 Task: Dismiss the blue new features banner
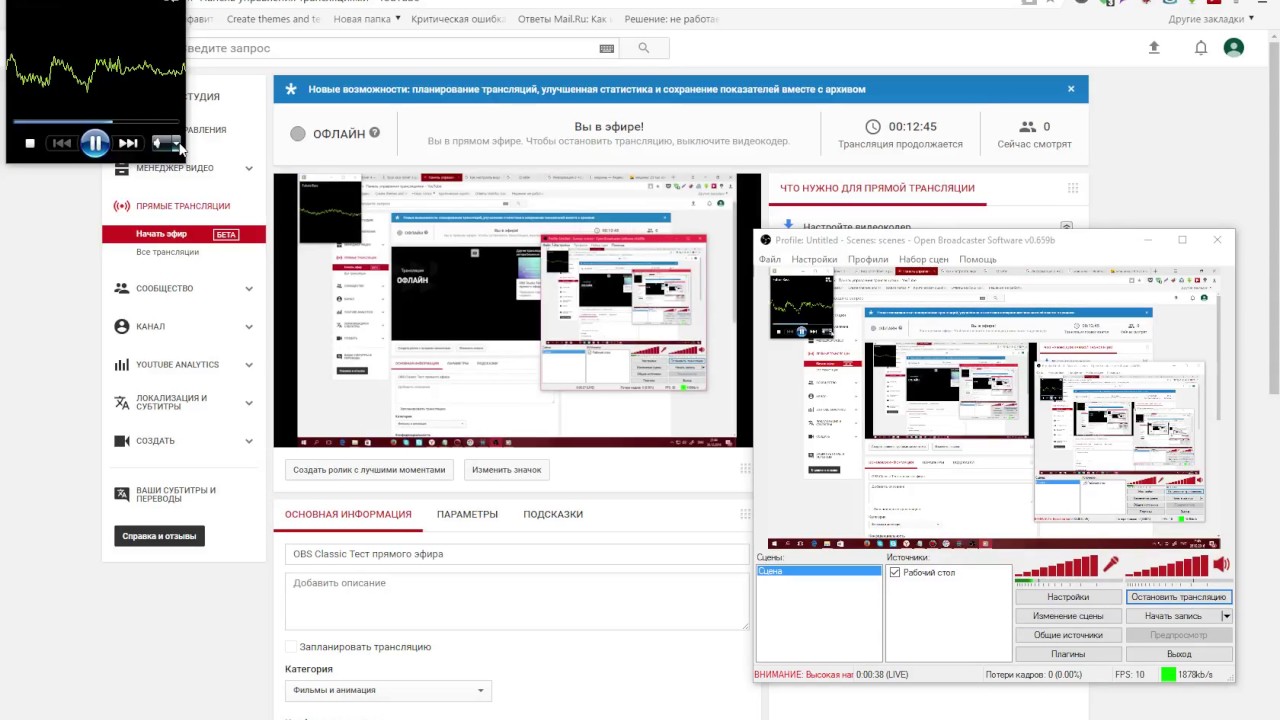tap(1071, 89)
